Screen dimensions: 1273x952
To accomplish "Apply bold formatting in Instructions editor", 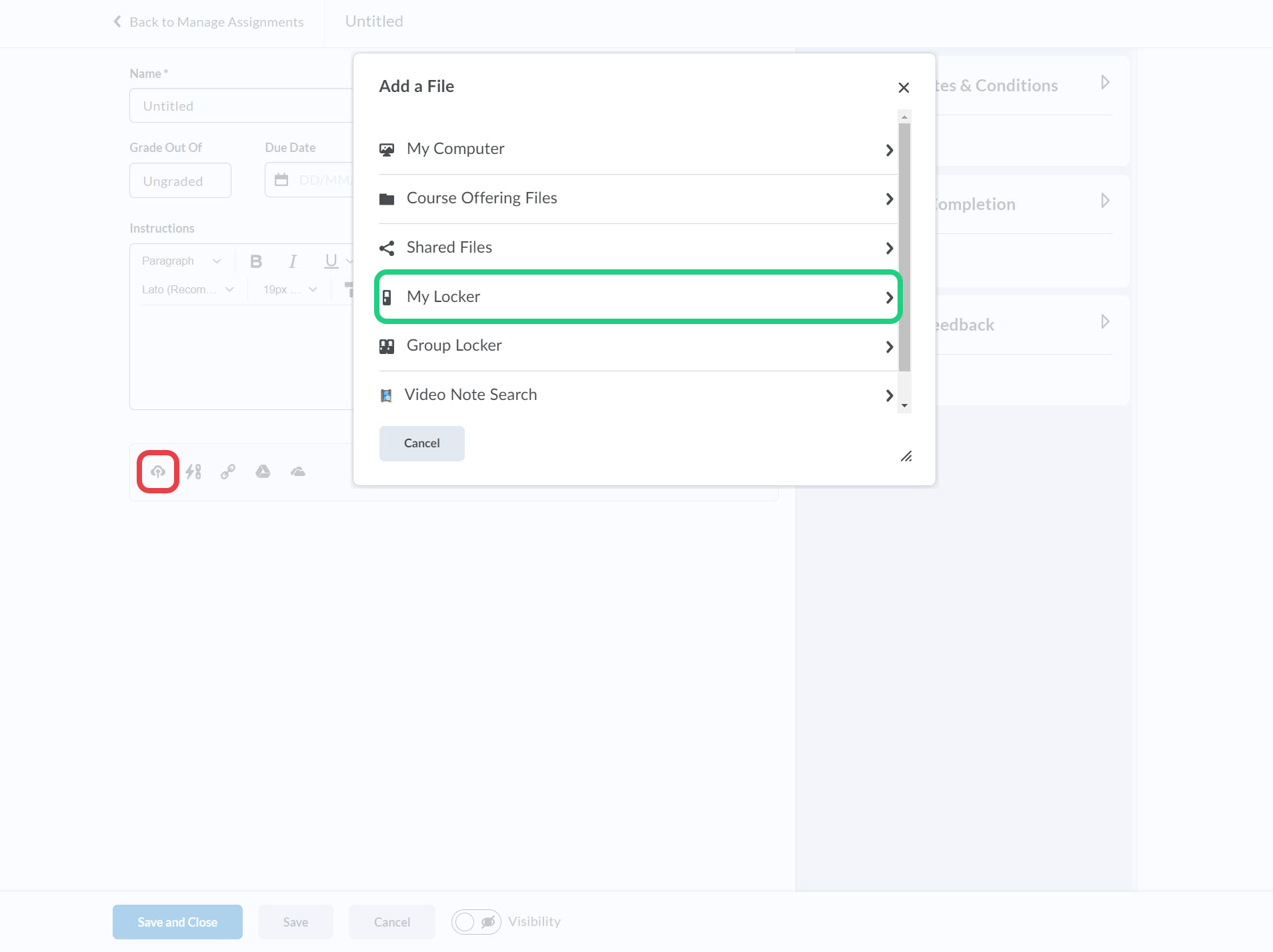I will (256, 261).
